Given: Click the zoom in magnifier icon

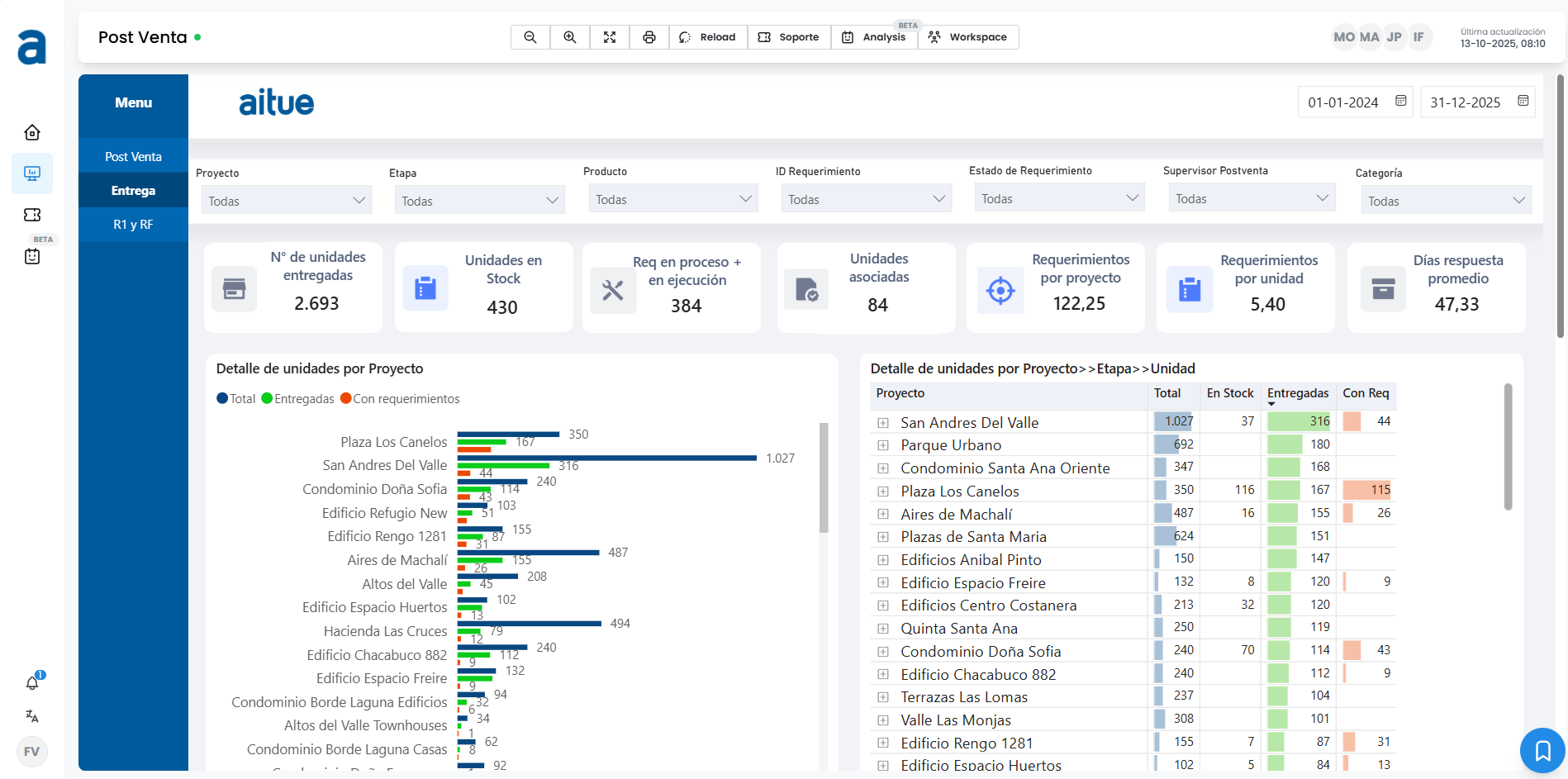Looking at the screenshot, I should click(x=570, y=37).
